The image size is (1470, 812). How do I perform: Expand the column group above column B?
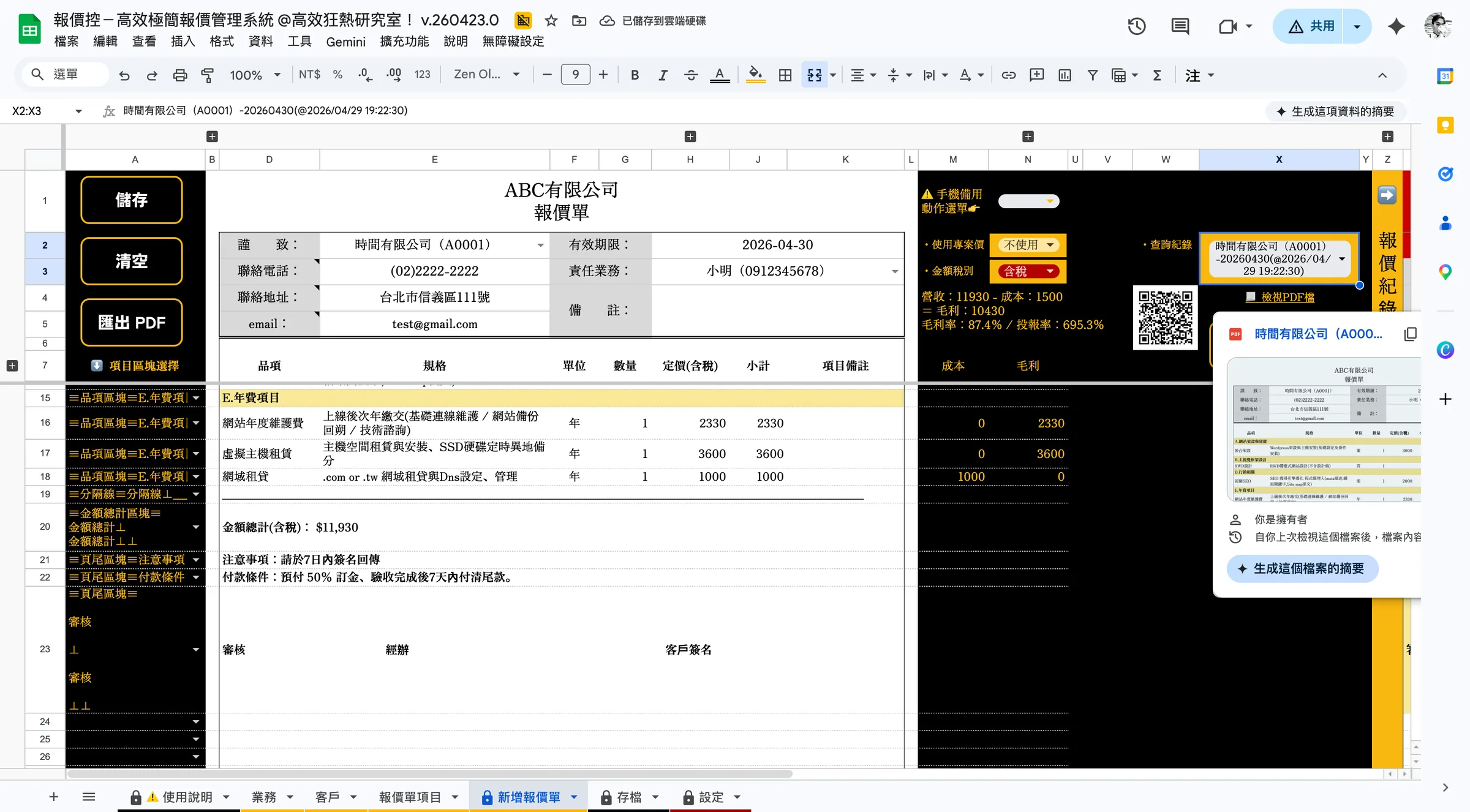coord(212,137)
